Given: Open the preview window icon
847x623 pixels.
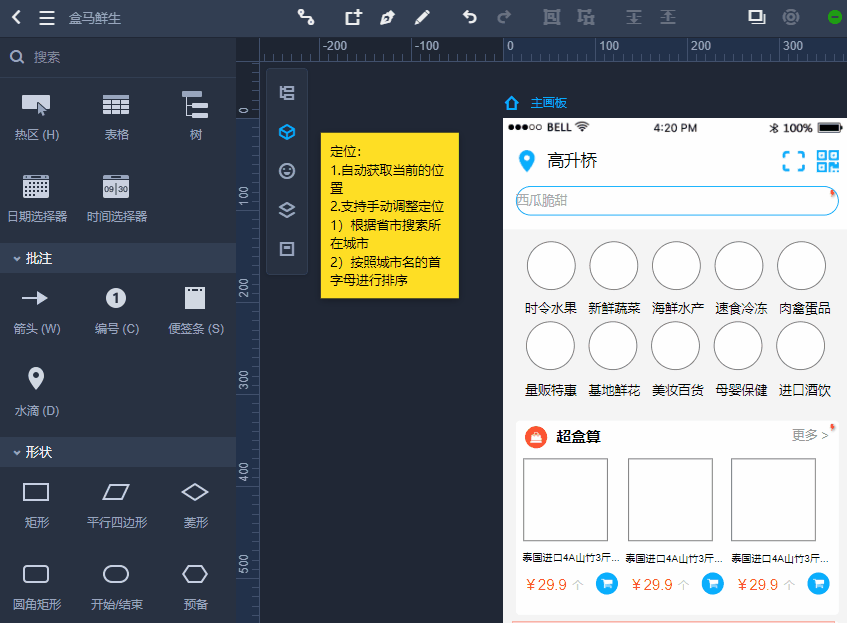Looking at the screenshot, I should coord(756,17).
